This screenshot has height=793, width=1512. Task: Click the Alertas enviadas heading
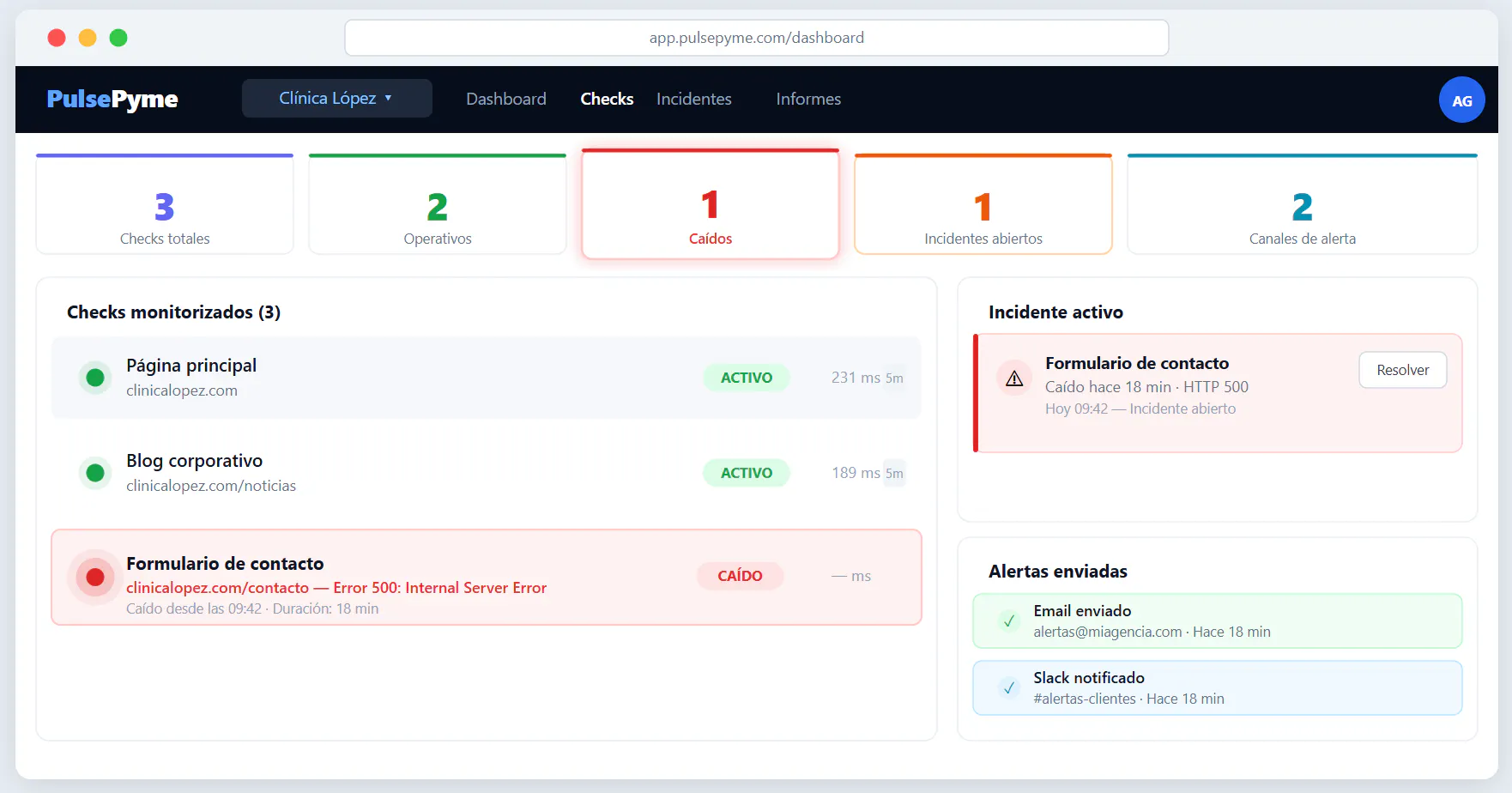pyautogui.click(x=1058, y=572)
